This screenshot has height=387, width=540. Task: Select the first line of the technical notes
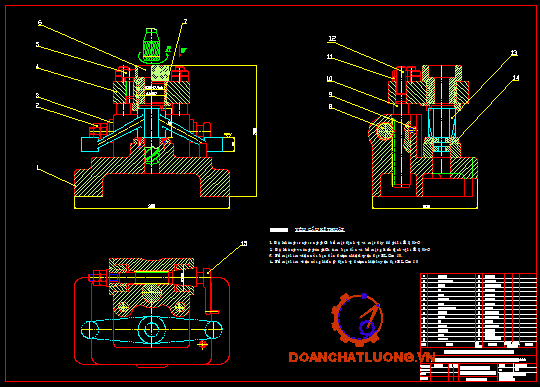point(345,243)
